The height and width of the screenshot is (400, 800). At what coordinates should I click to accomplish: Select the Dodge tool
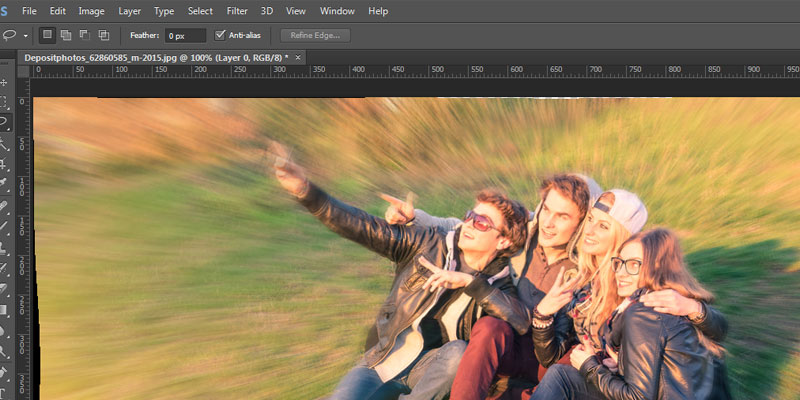click(4, 351)
